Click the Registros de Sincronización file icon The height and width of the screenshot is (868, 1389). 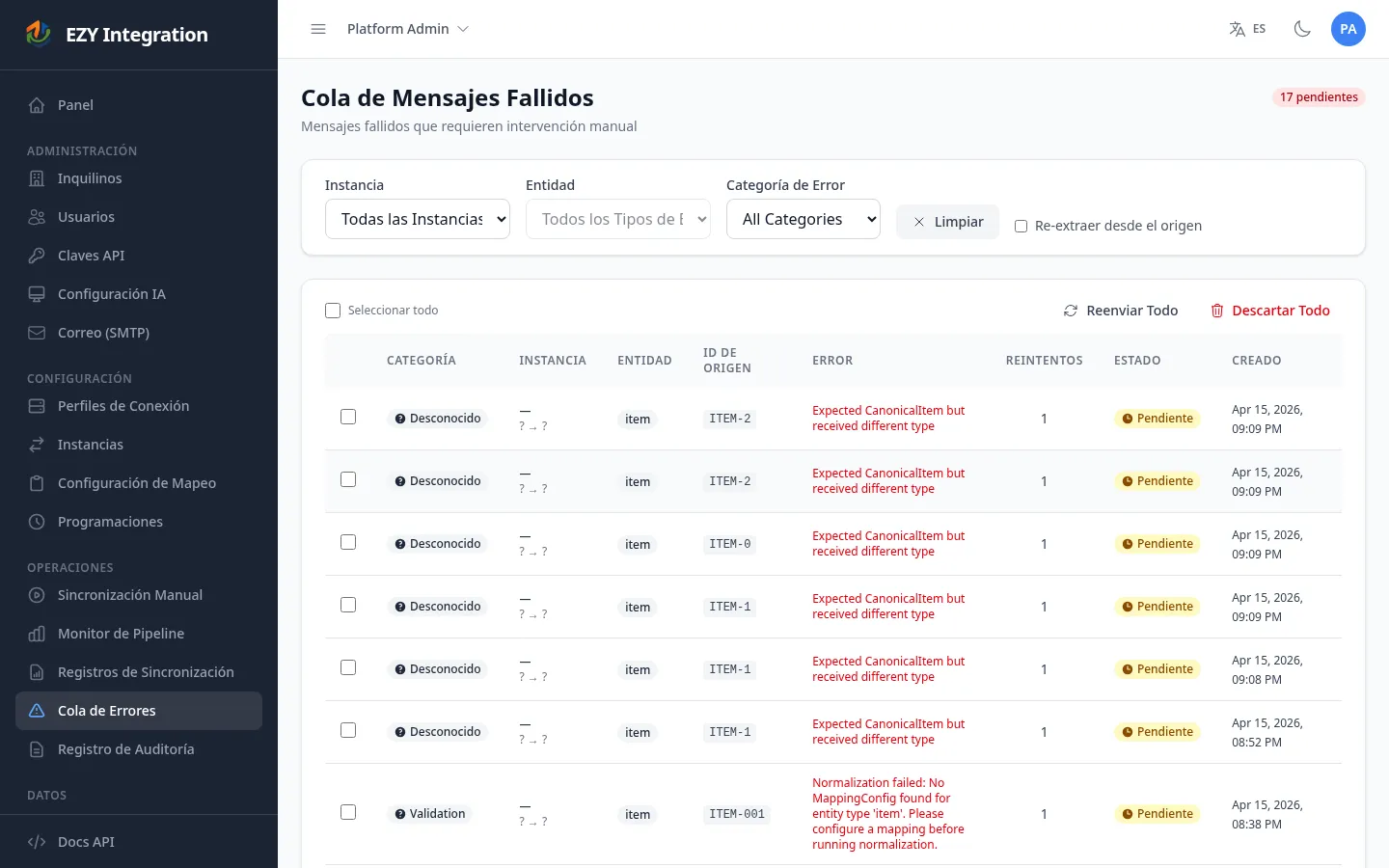(x=37, y=672)
